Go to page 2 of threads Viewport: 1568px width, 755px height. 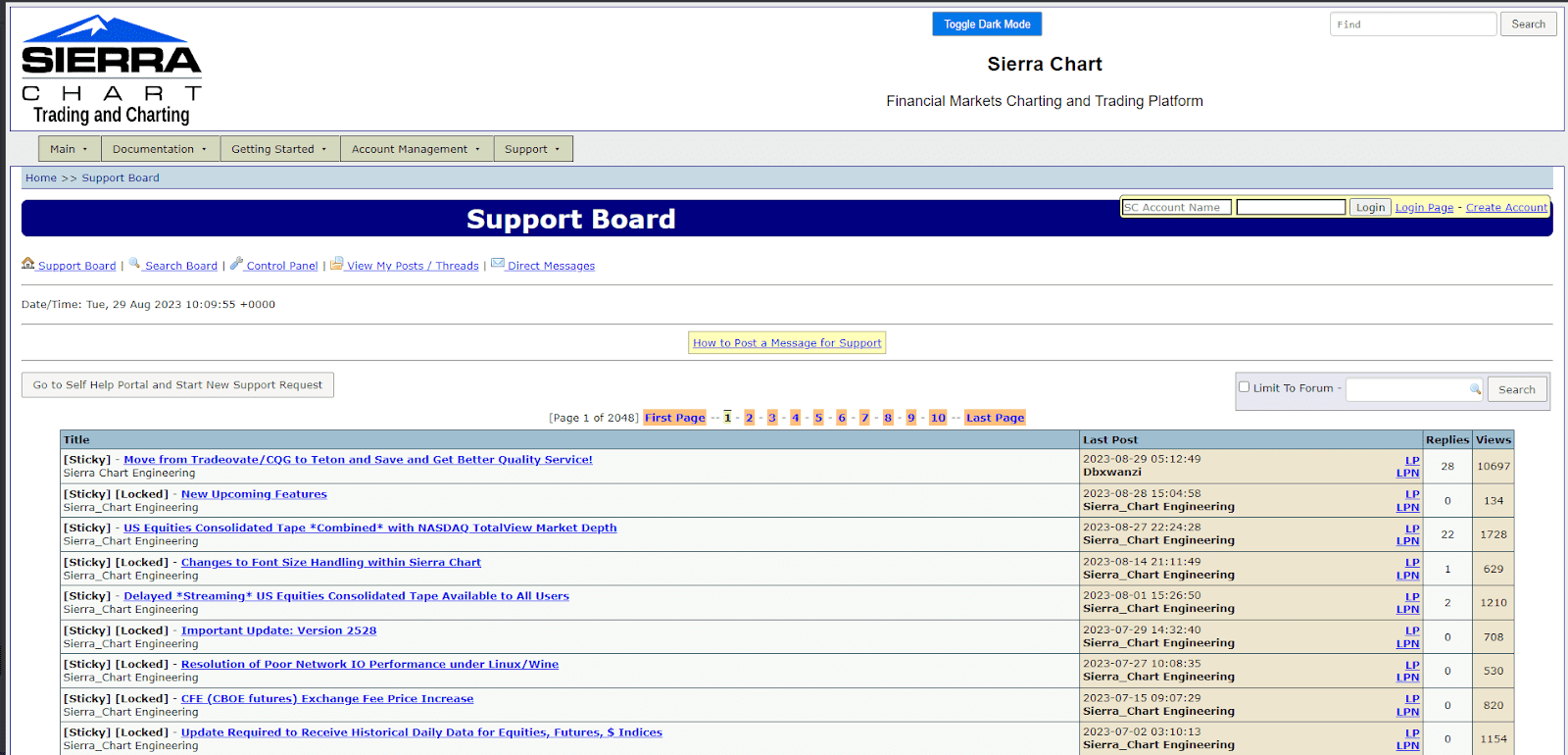coord(750,418)
